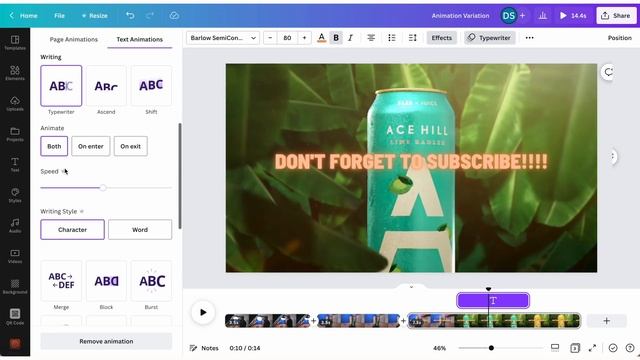Decrease font size with minus button
640x360 pixels.
[270, 38]
